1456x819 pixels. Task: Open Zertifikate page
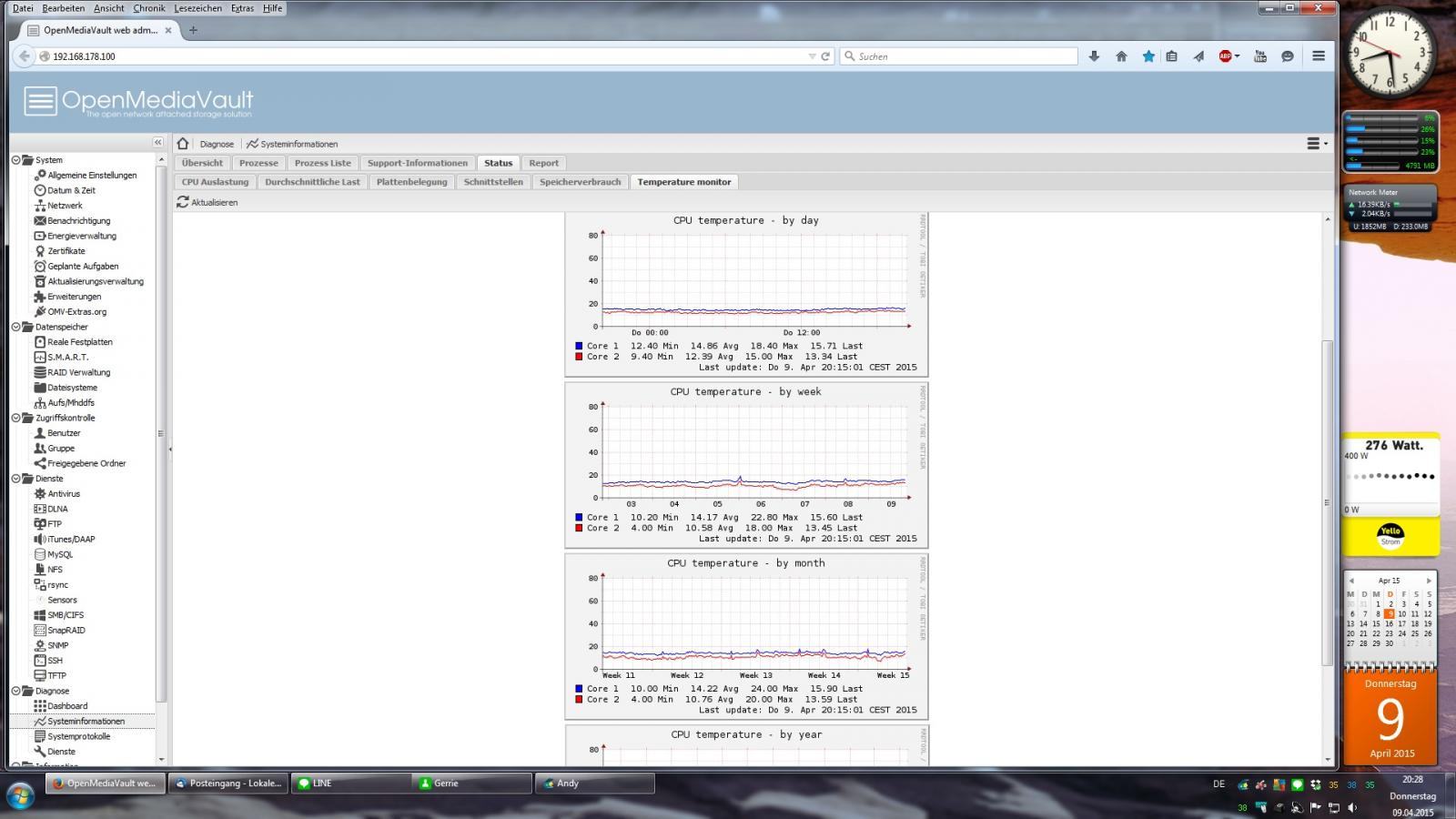click(66, 251)
